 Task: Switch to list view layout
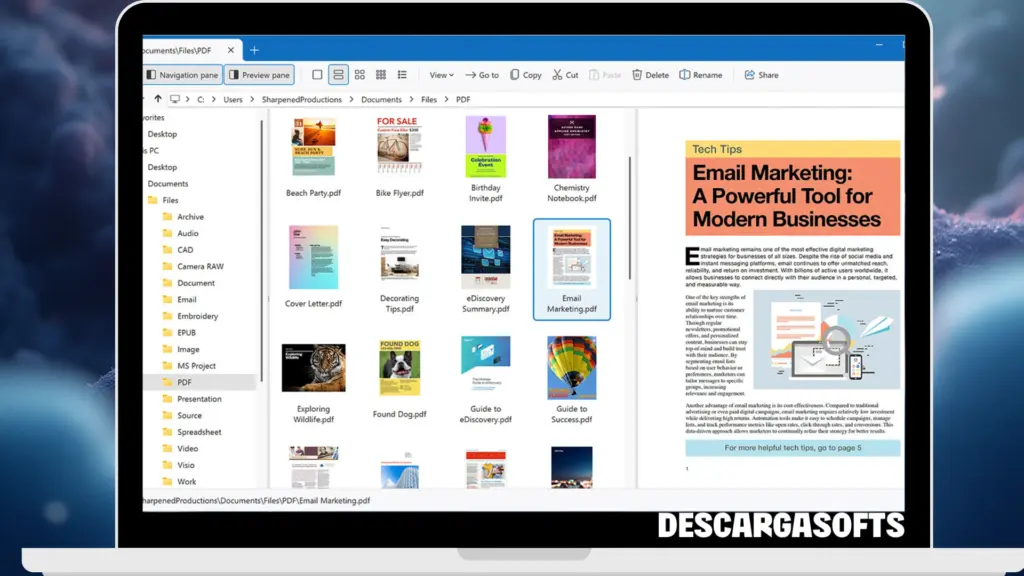[401, 74]
